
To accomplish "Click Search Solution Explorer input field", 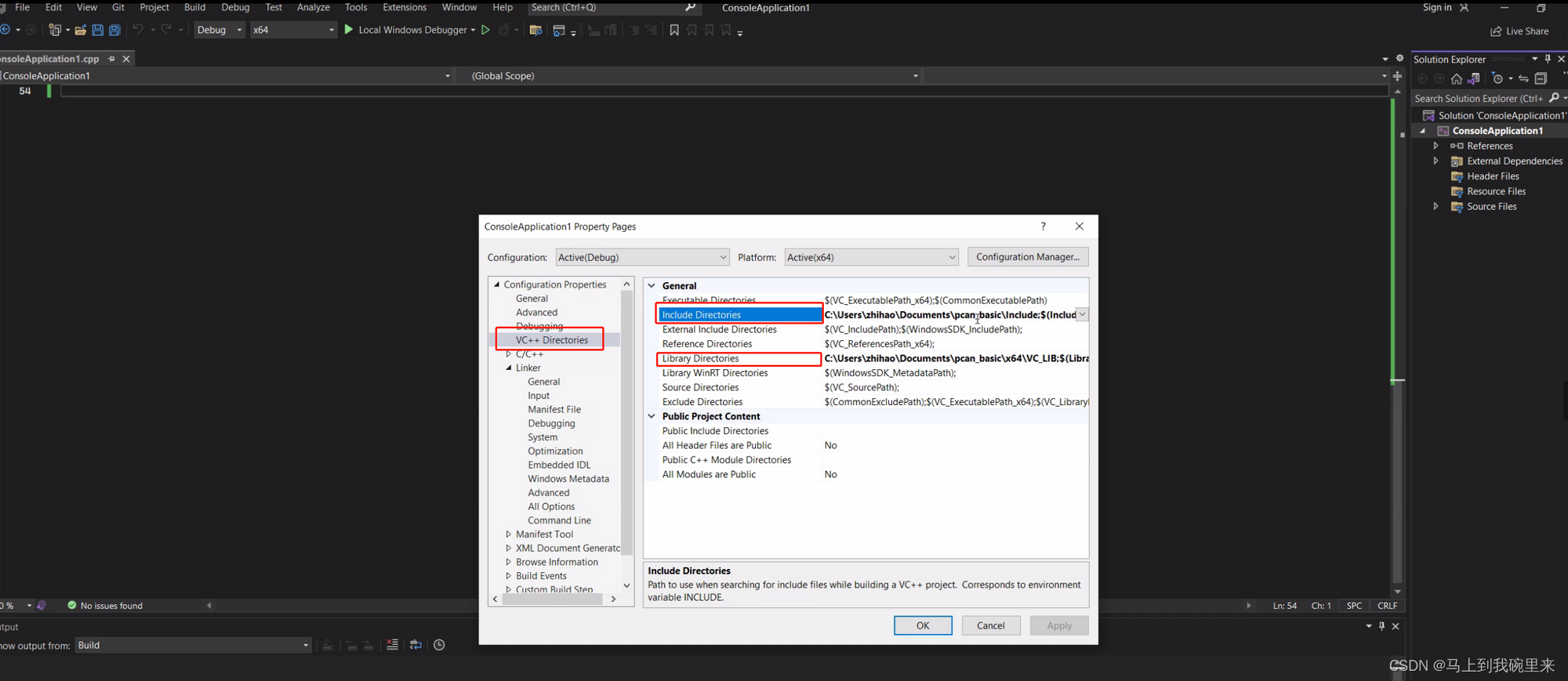I will (x=1479, y=99).
